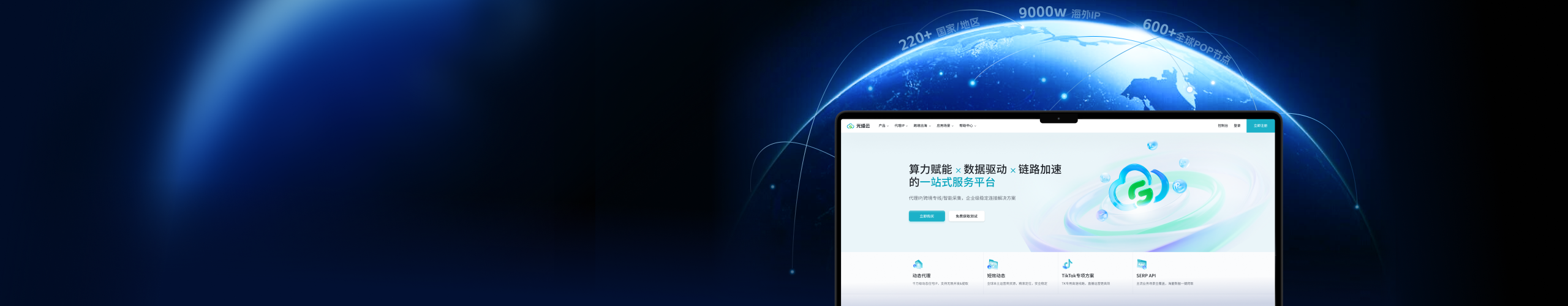Click the floating IP bubble icon

click(x=1178, y=187)
